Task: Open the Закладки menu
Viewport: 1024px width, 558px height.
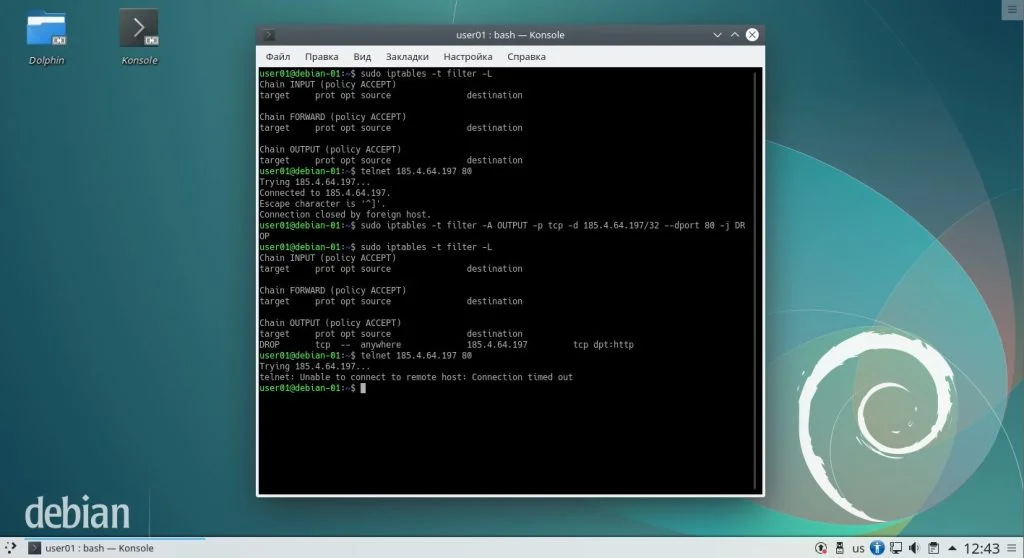Action: 407,57
